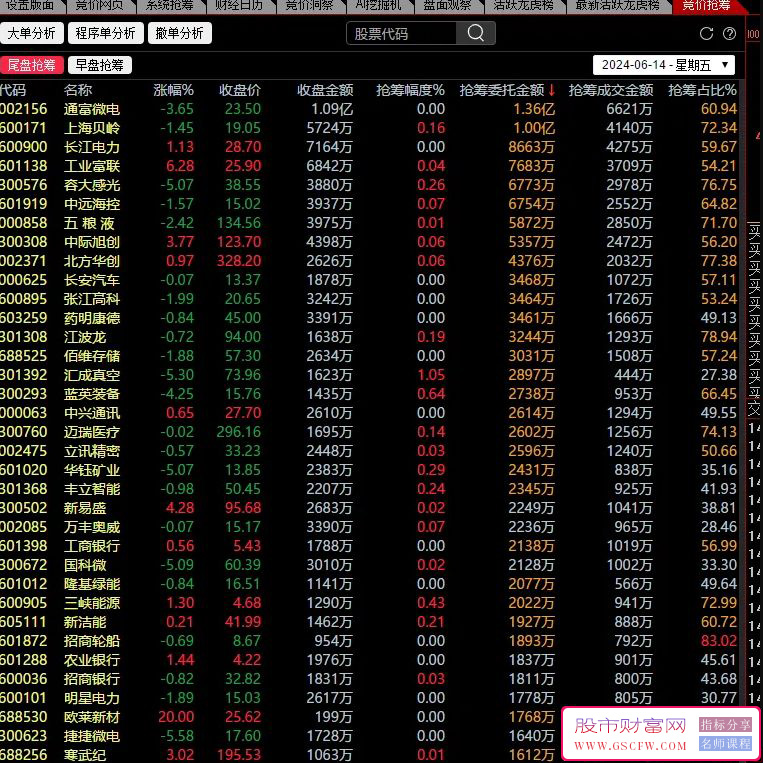Screen dimensions: 763x763
Task: Select stock row 寒武纪
Action: [x=368, y=754]
